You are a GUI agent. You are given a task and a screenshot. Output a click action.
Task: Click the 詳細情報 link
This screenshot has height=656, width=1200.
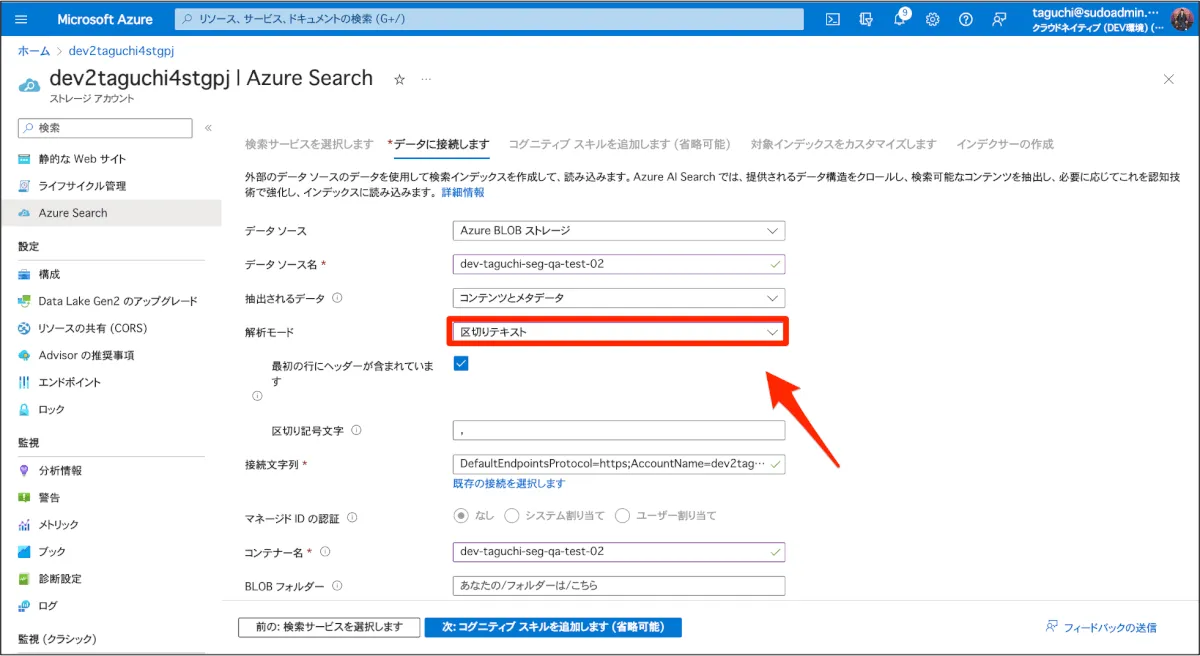pos(463,192)
